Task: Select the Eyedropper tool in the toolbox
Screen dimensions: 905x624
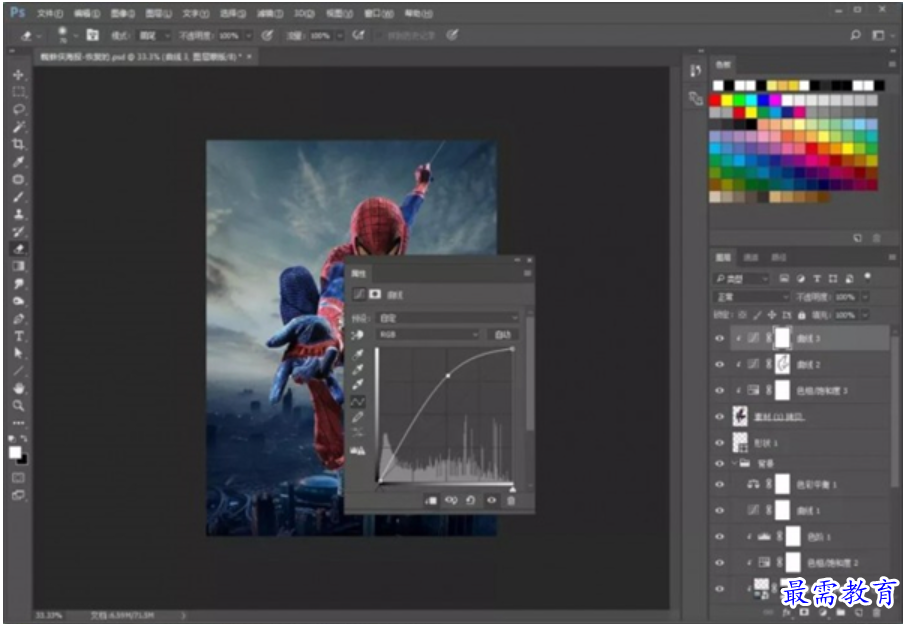Action: pyautogui.click(x=18, y=162)
